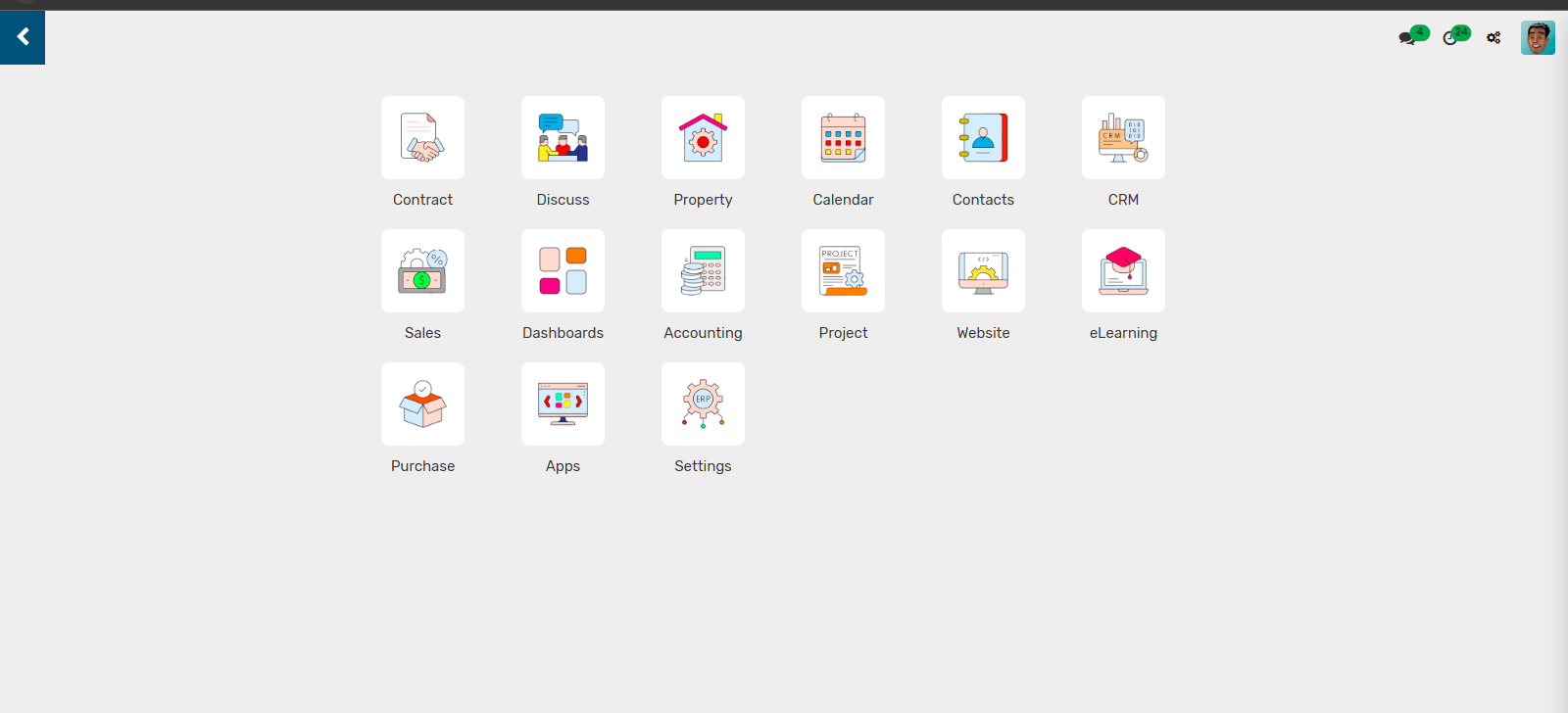The height and width of the screenshot is (713, 1568).
Task: Open the user avatar menu
Action: coord(1538,38)
